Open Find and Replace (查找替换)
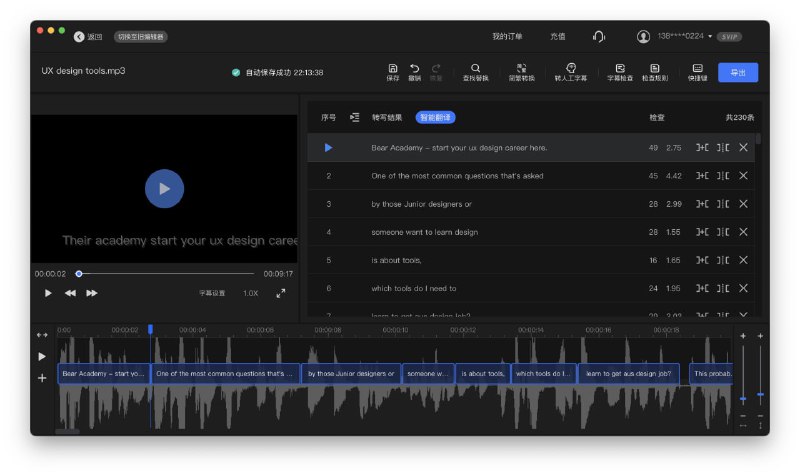The image size is (800, 476). (475, 71)
